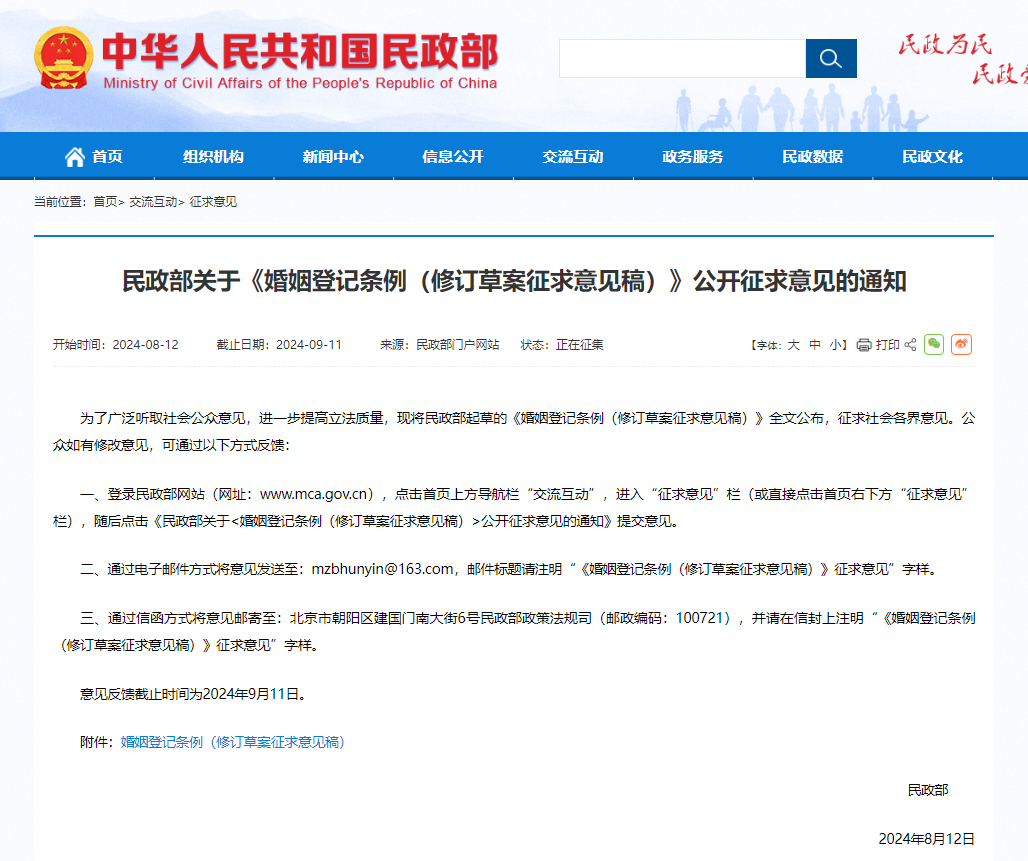
Task: Click the share icon beside print
Action: pos(910,345)
